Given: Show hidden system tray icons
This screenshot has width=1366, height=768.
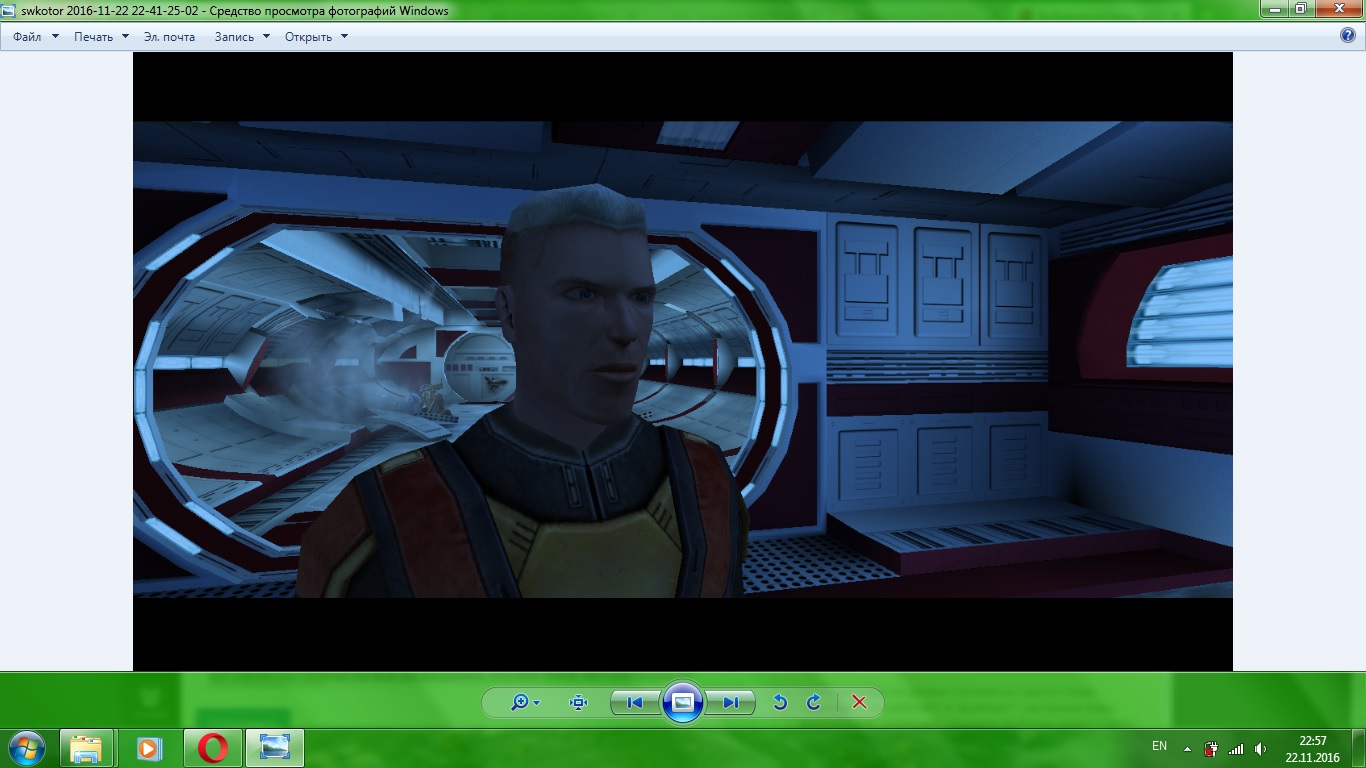Looking at the screenshot, I should [1187, 749].
